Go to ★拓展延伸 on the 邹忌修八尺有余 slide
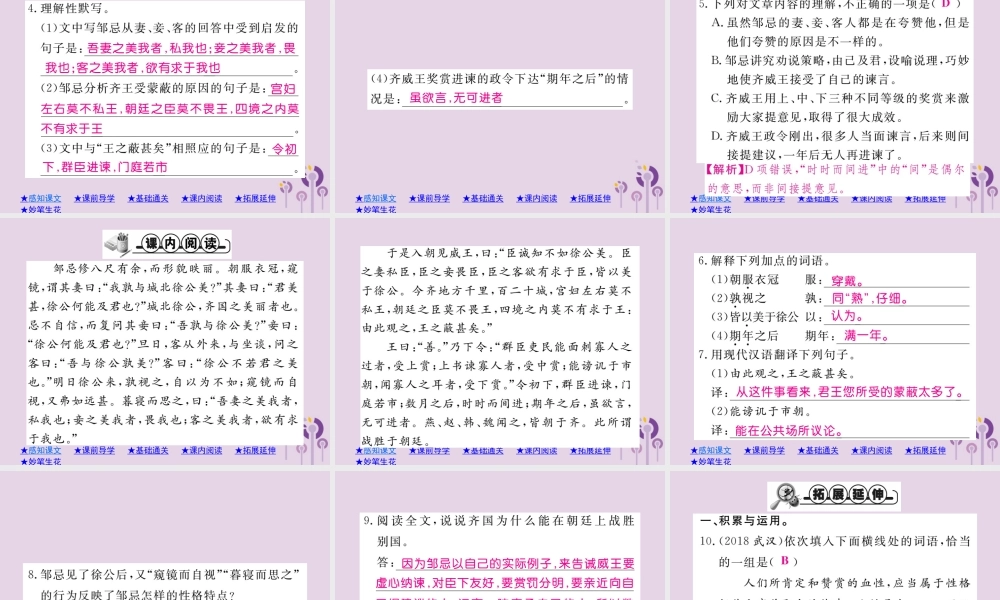 pyautogui.click(x=255, y=451)
